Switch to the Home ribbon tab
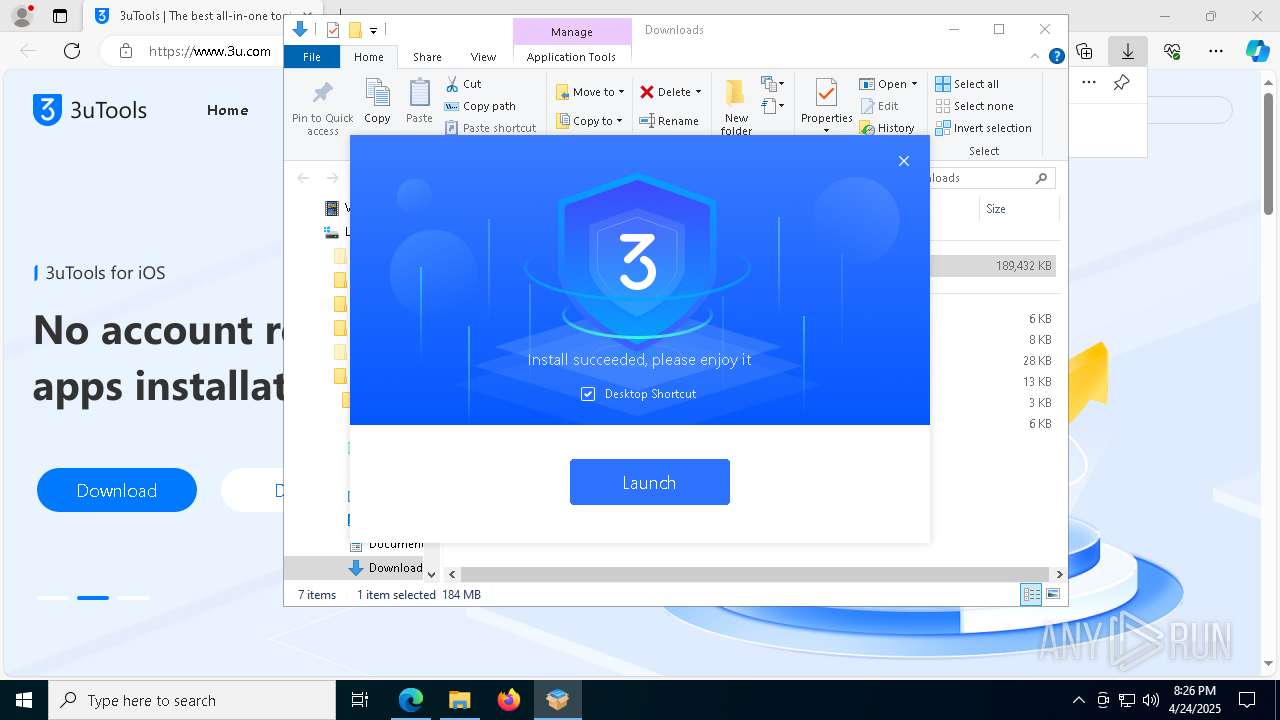The width and height of the screenshot is (1280, 720). pyautogui.click(x=368, y=57)
